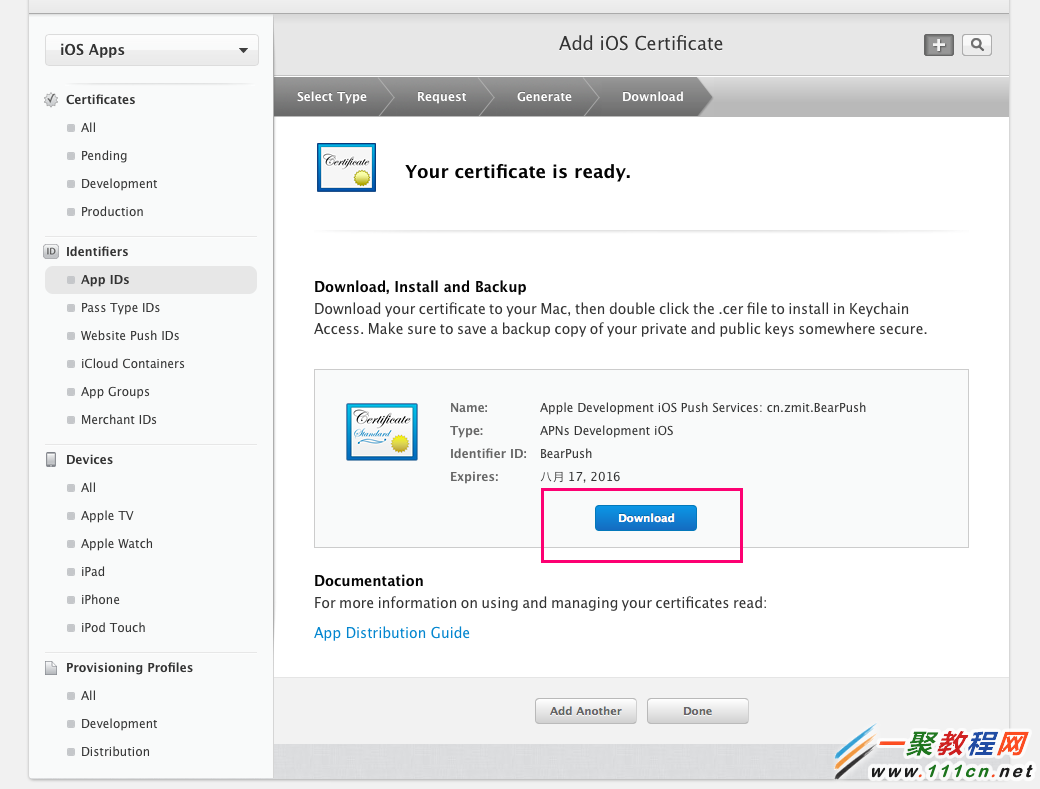Go to the Select Type step

coord(331,97)
